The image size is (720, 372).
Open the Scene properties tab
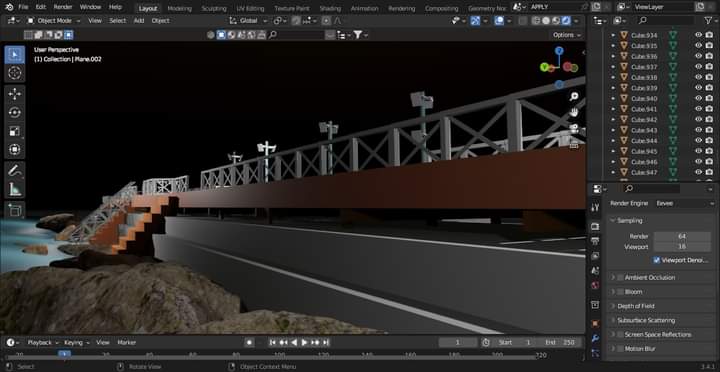pyautogui.click(x=595, y=271)
